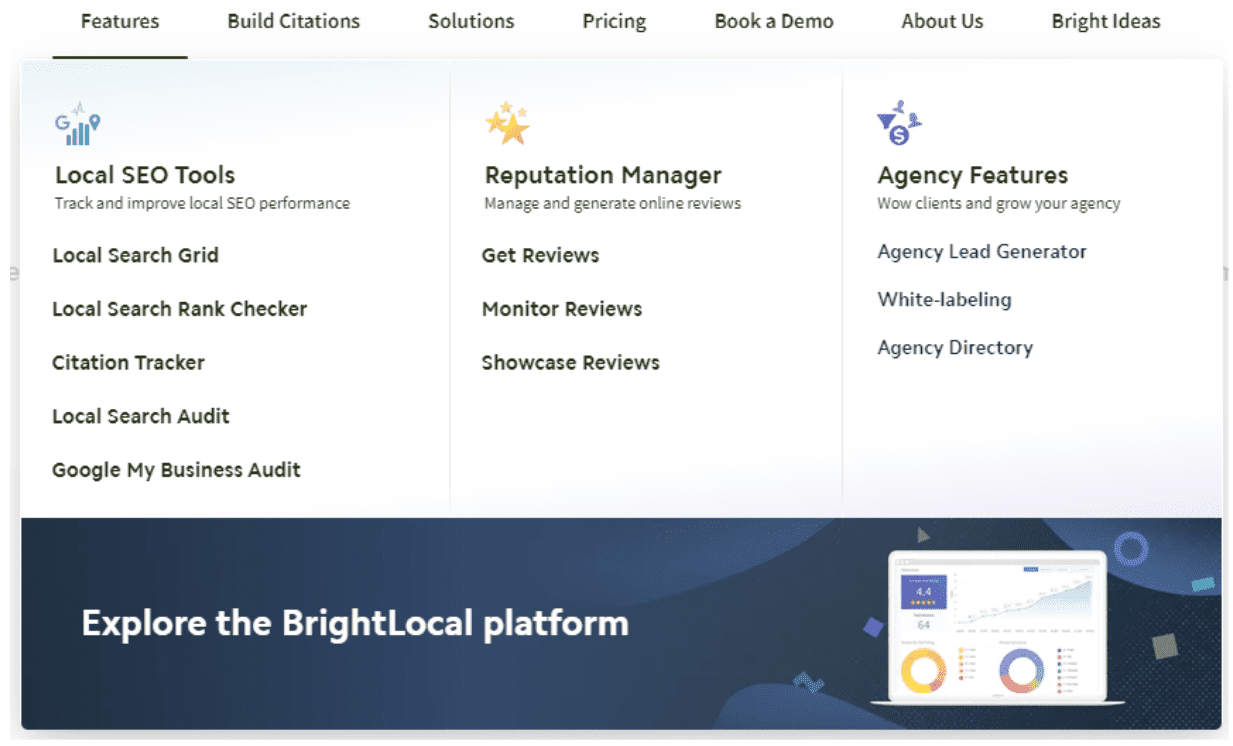Click 'Manage and generate online reviews' text
Image resolution: width=1233 pixels, height=746 pixels.
tap(613, 204)
